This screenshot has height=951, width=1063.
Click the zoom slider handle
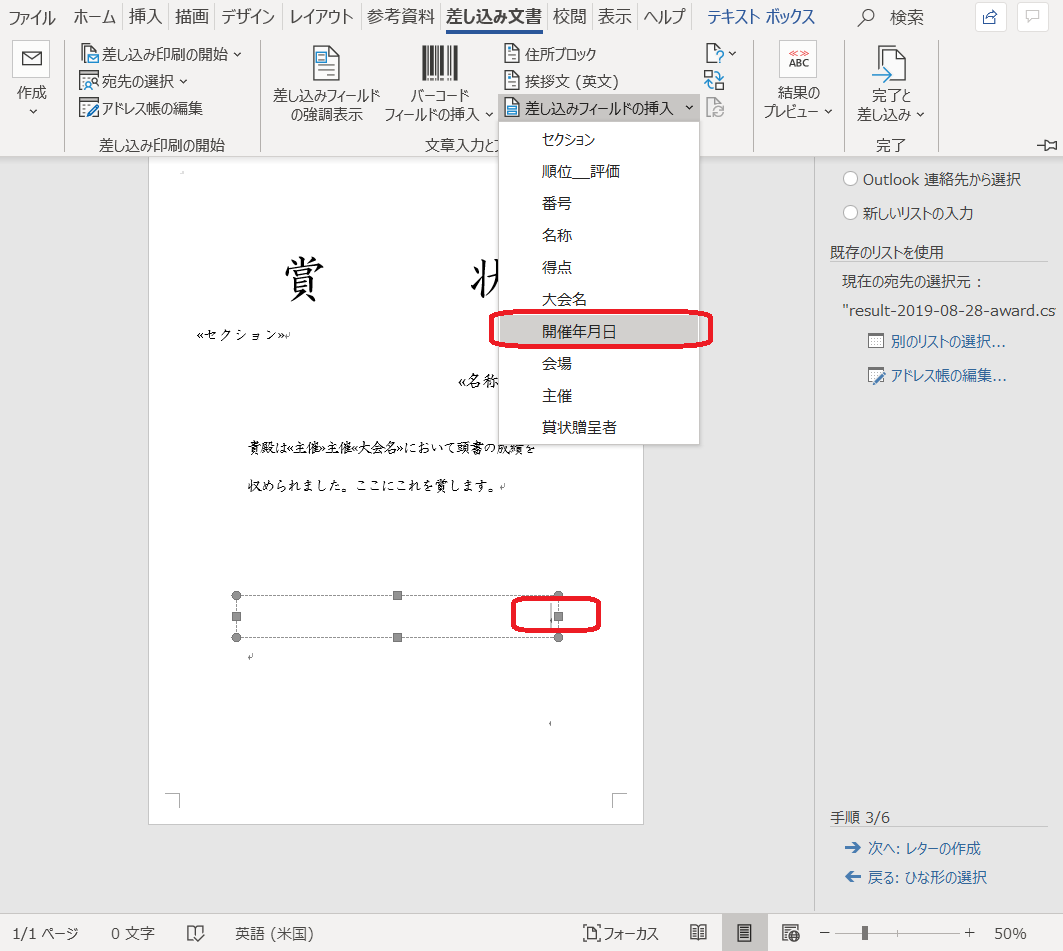click(864, 933)
